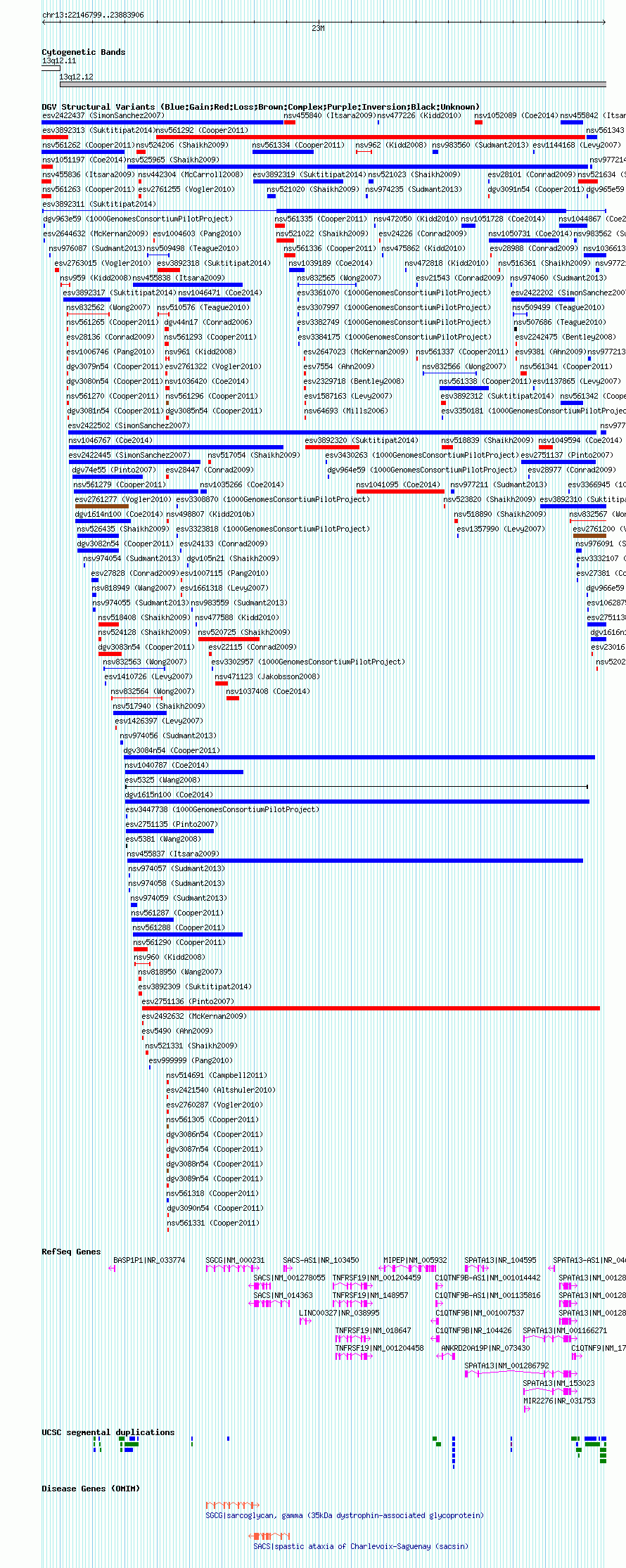Open variant nsv962 (Kidd2008)

coord(391,145)
